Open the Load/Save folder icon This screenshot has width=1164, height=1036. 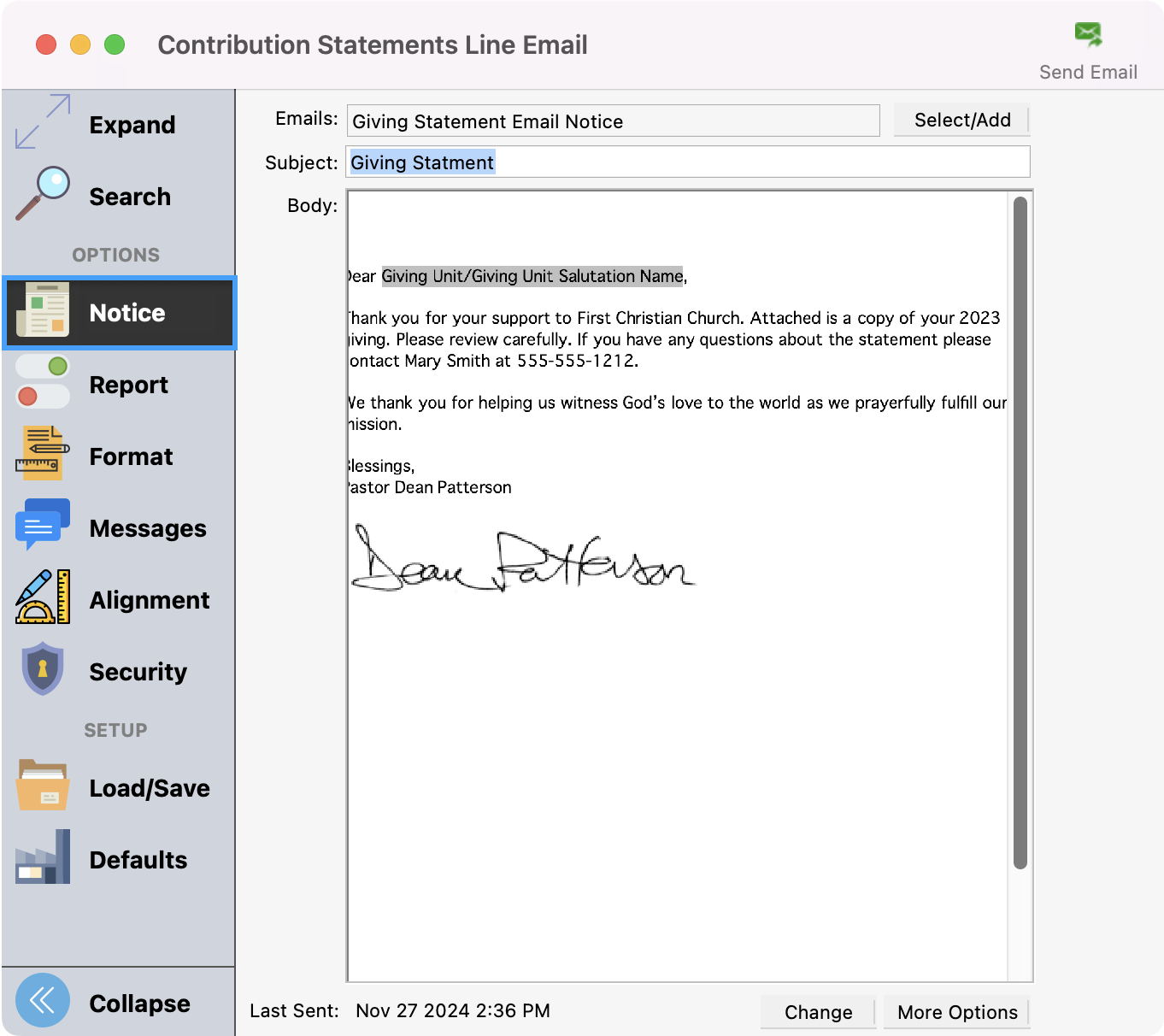pyautogui.click(x=43, y=786)
